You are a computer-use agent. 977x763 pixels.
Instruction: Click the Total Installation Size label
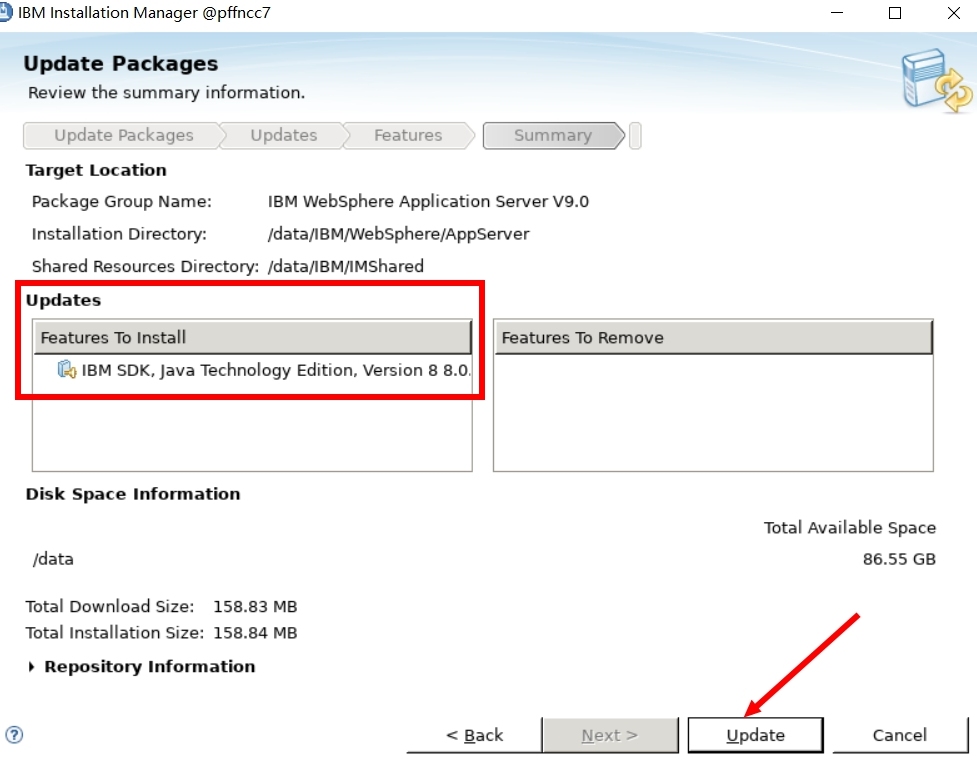[x=115, y=633]
